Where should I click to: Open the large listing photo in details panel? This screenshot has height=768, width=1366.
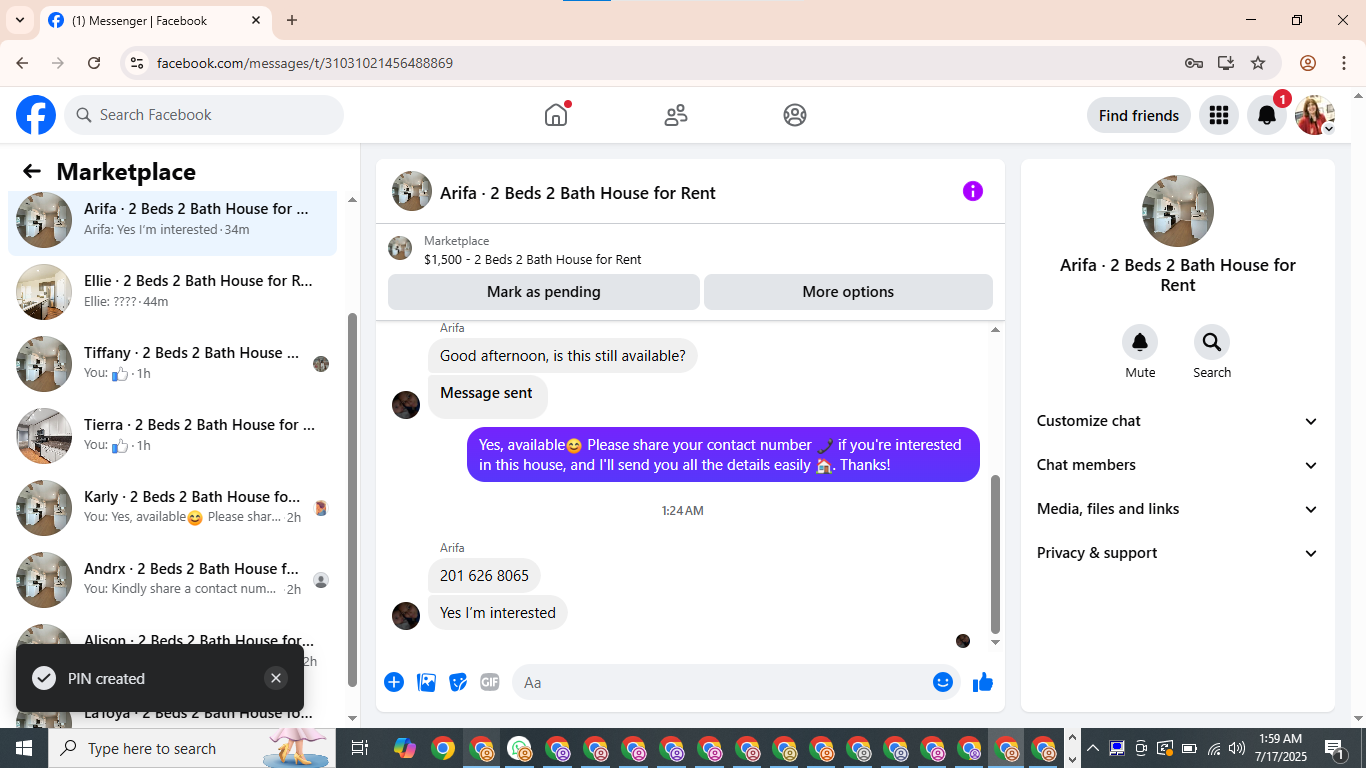[1178, 211]
